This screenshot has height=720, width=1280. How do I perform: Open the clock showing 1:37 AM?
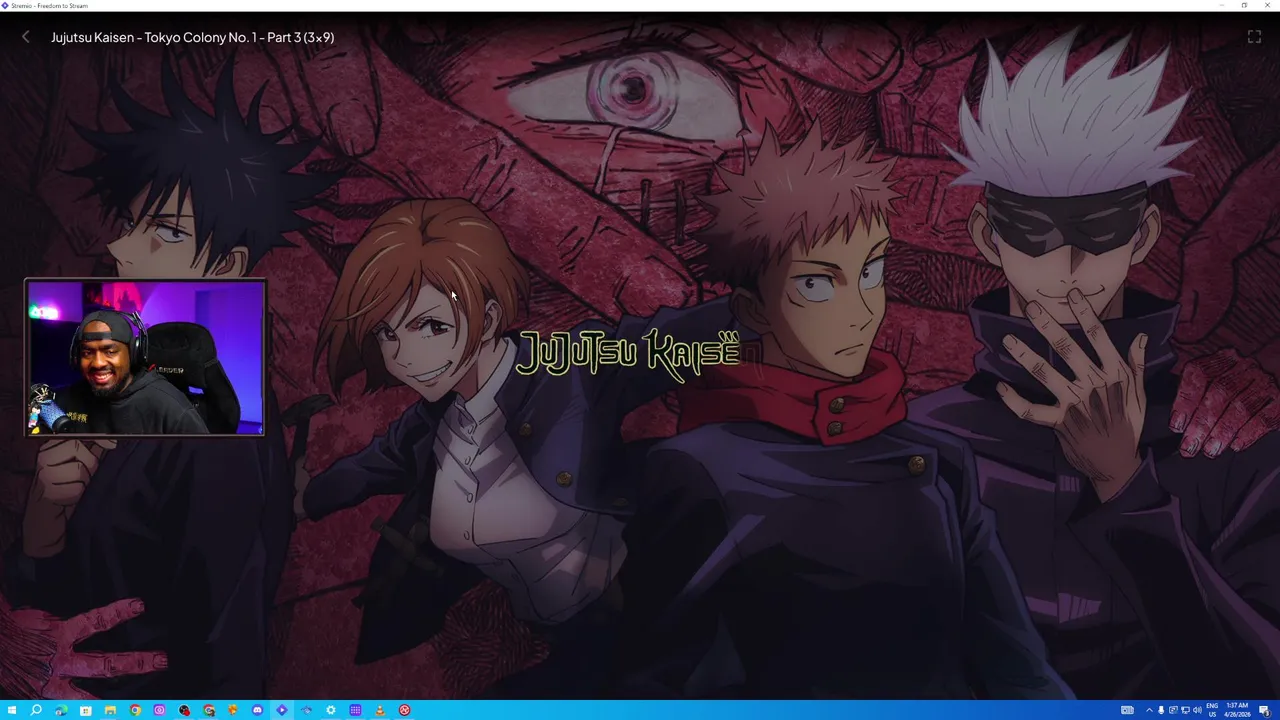1237,710
